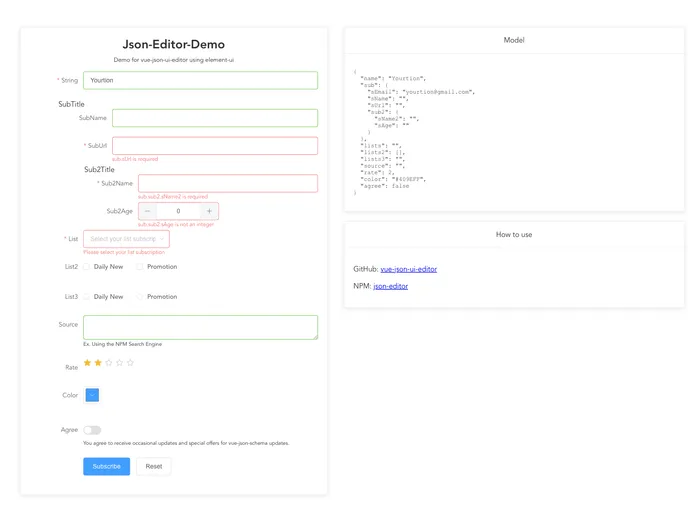688x512 pixels.
Task: Click the minus button on Sub2Age
Action: tap(147, 211)
